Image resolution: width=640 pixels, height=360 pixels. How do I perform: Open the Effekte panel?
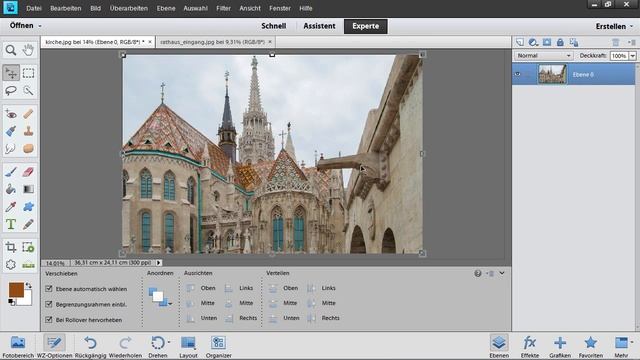point(530,347)
